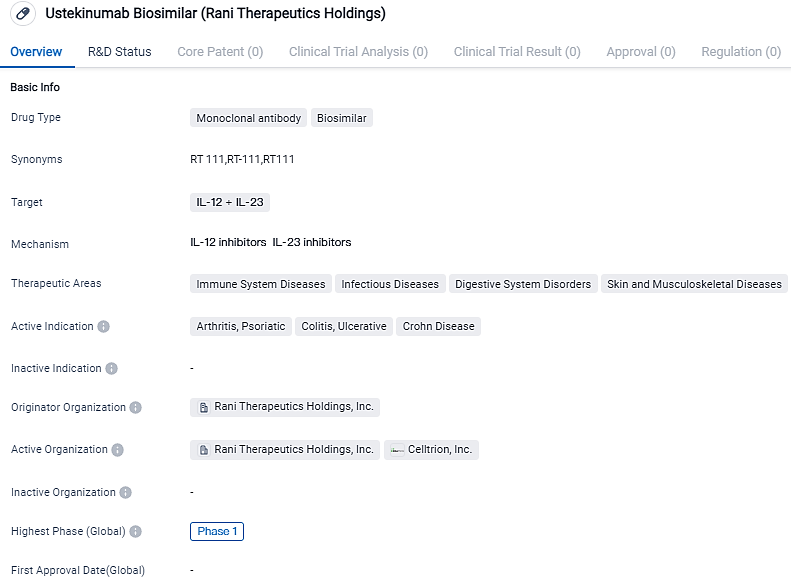Click info icon next to Active Indication
The image size is (791, 578).
point(104,327)
